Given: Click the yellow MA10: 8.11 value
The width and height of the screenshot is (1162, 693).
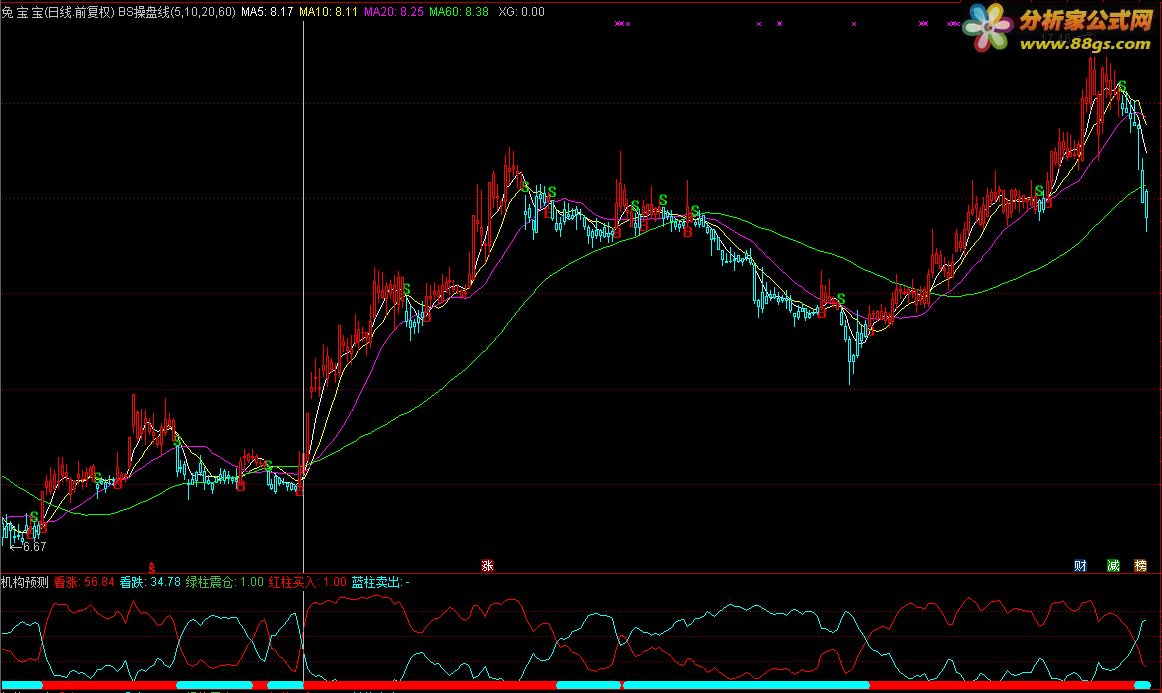Looking at the screenshot, I should tap(328, 12).
